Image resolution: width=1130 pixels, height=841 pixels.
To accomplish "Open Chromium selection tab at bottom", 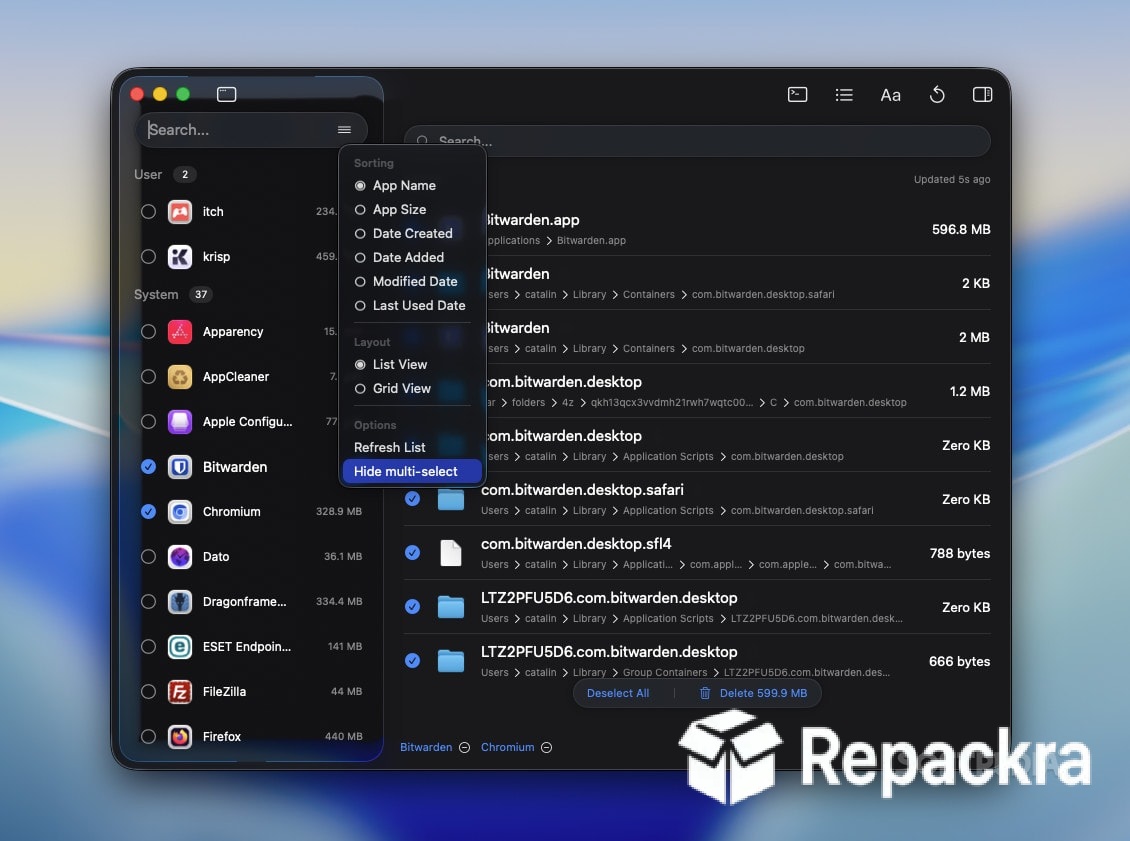I will [507, 747].
